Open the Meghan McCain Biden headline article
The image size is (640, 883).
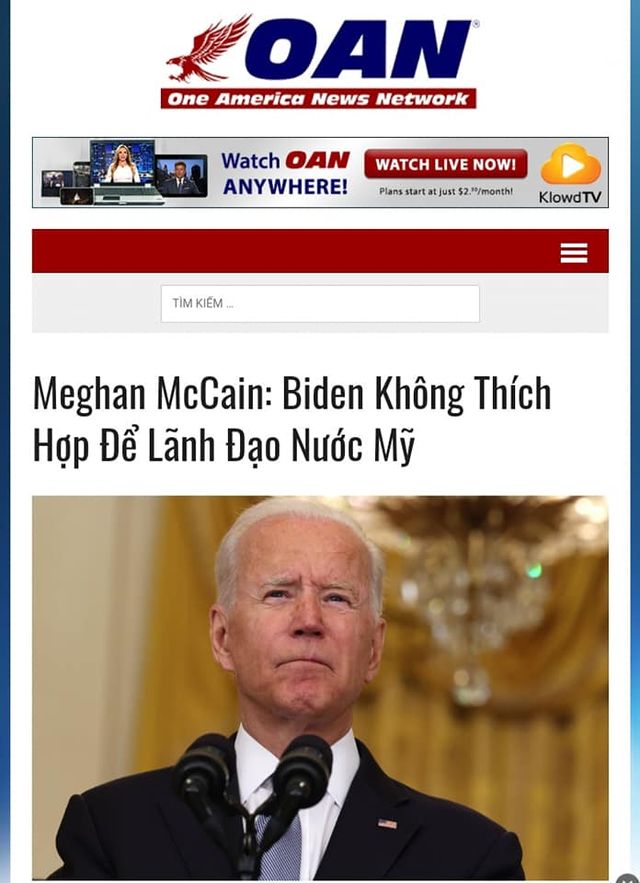pos(292,418)
